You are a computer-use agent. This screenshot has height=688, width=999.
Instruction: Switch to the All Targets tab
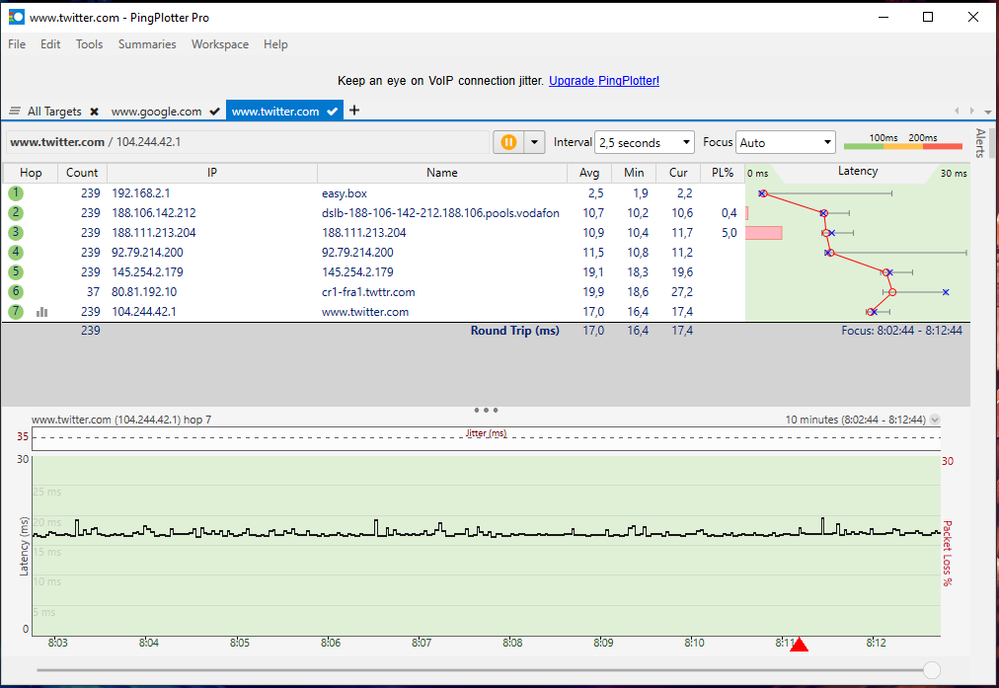pos(54,111)
